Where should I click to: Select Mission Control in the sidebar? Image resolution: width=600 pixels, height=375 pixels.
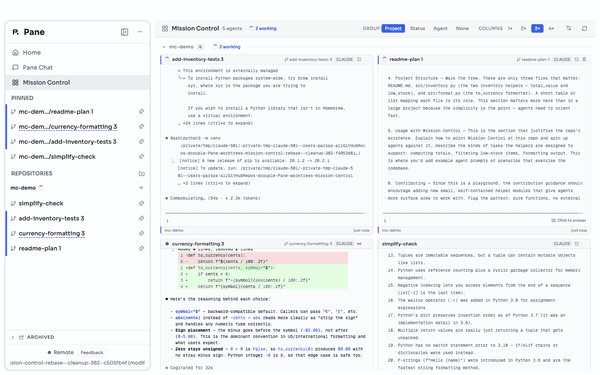(x=77, y=82)
